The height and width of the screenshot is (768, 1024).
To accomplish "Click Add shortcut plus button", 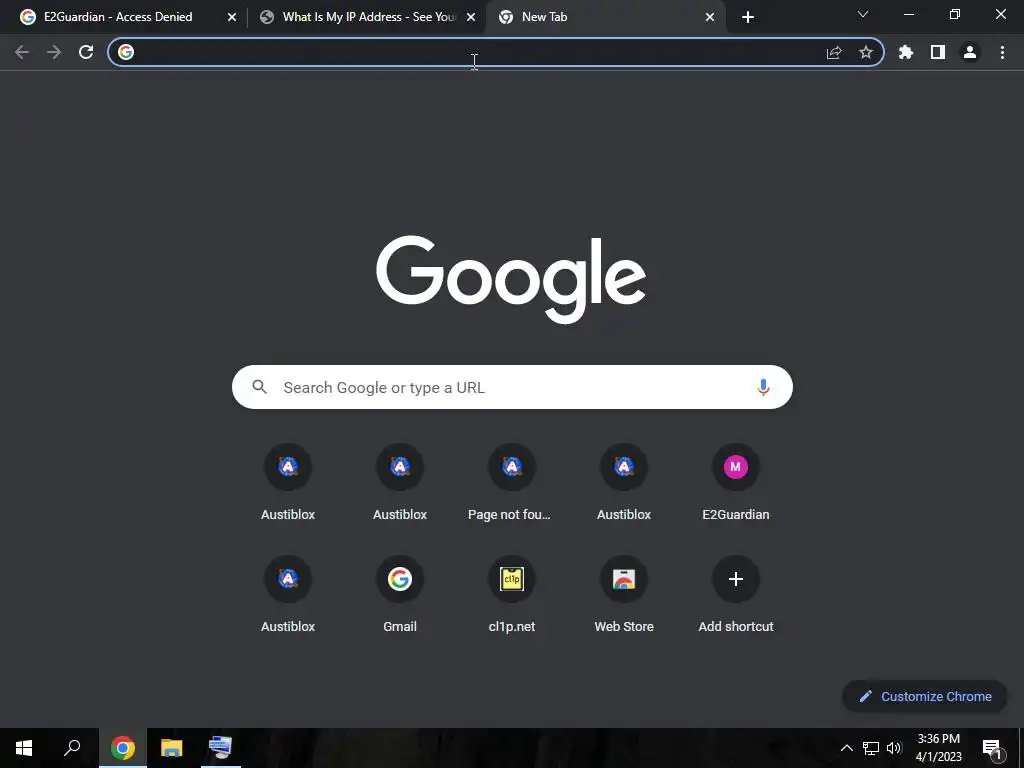I will coord(735,579).
